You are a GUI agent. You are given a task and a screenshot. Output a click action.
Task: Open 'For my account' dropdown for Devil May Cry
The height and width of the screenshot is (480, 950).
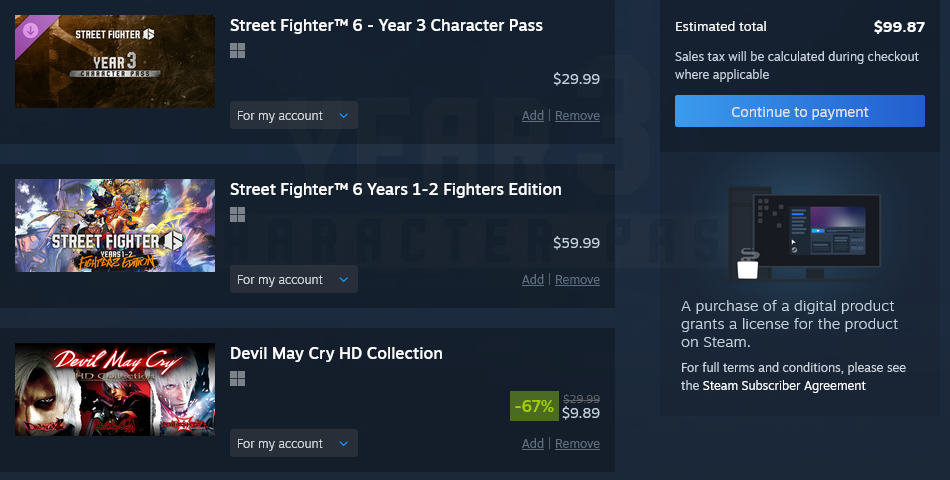[293, 444]
